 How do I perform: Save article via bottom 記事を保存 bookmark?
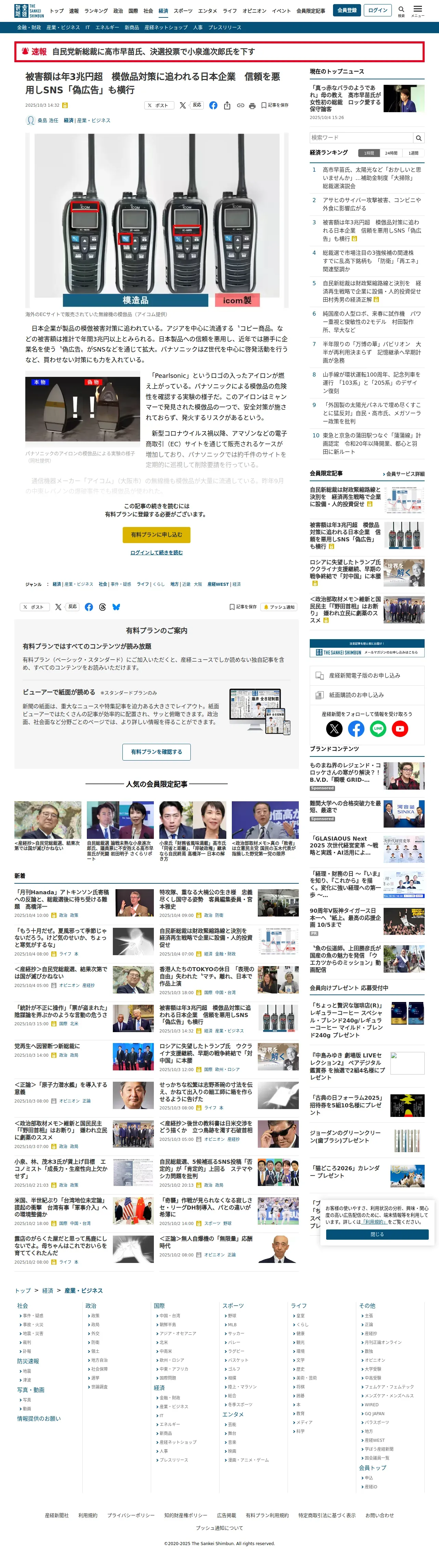pyautogui.click(x=242, y=607)
